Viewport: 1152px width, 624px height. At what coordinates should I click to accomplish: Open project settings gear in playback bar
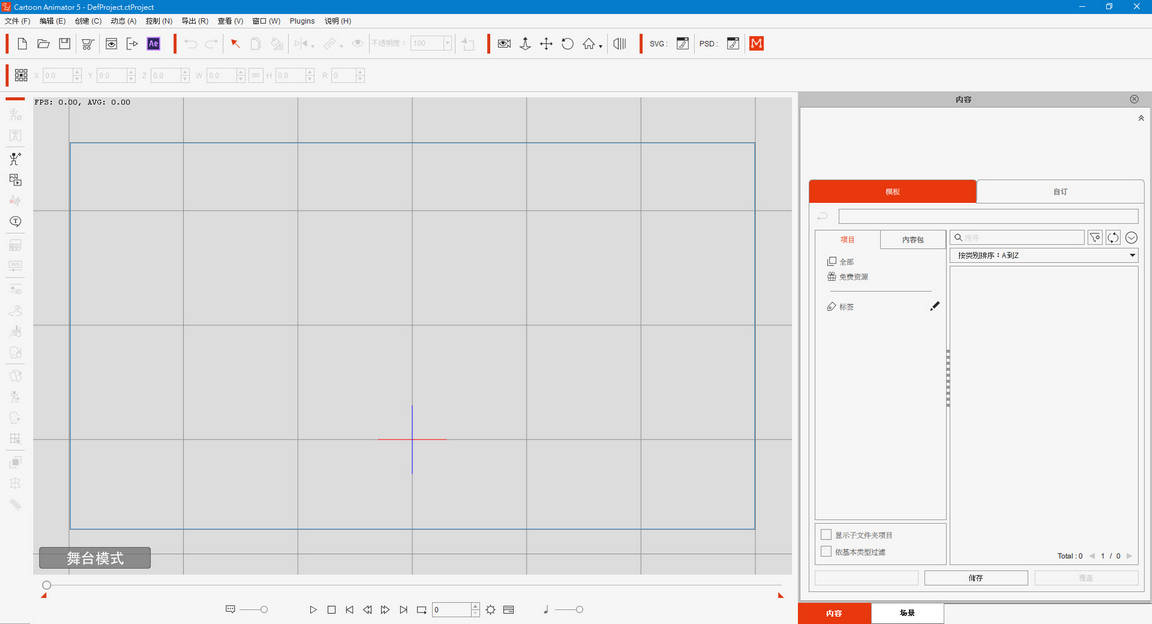pyautogui.click(x=490, y=610)
